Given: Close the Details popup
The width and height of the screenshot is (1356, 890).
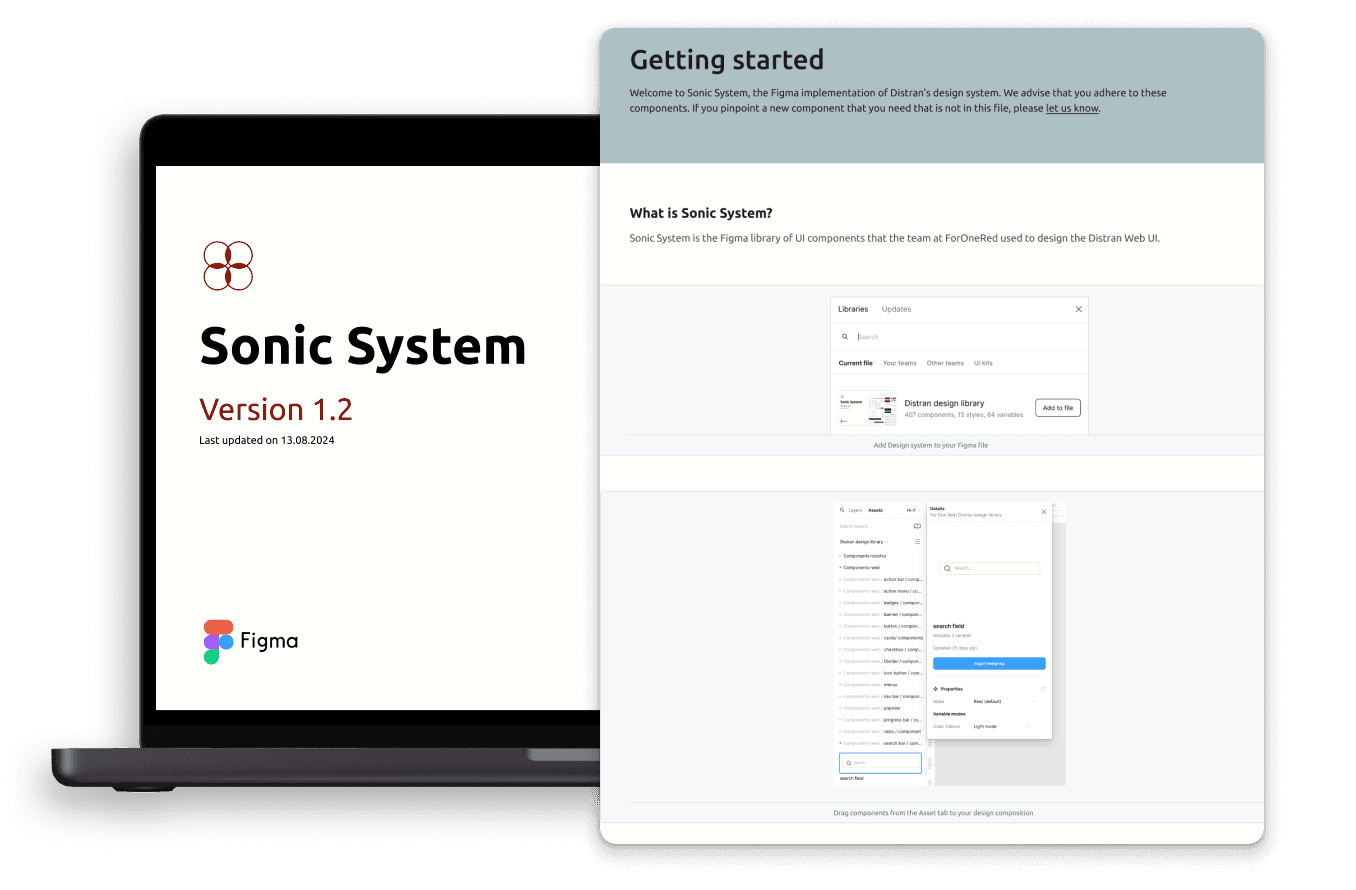Looking at the screenshot, I should click(x=1044, y=511).
